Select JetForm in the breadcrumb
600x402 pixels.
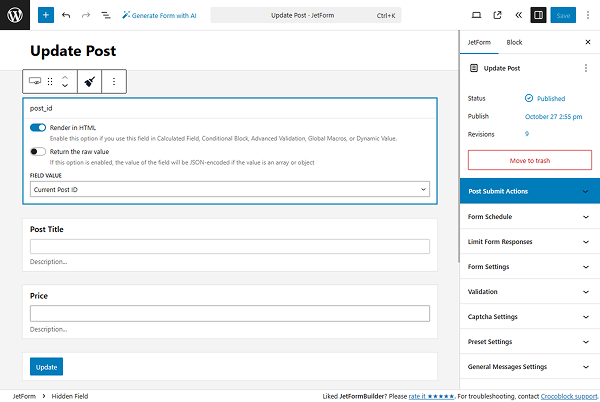coord(24,396)
